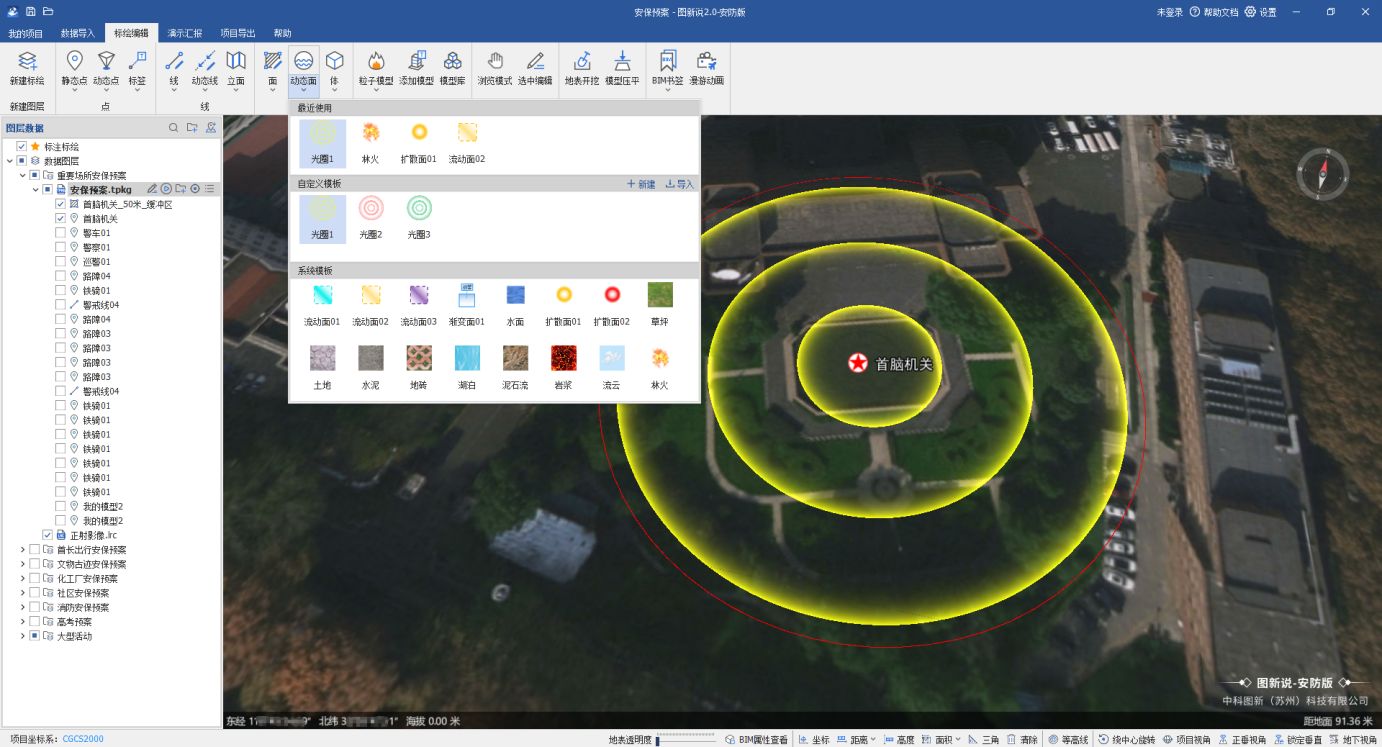Click the save icon in title bar

point(32,11)
